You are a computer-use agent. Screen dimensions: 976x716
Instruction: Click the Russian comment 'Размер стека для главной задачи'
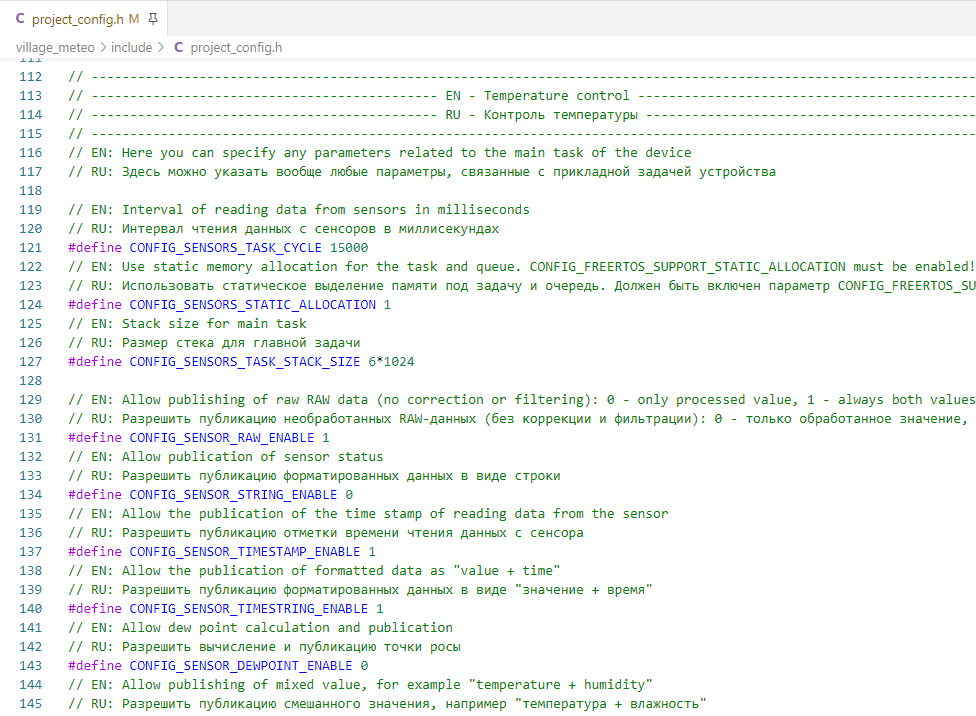241,343
